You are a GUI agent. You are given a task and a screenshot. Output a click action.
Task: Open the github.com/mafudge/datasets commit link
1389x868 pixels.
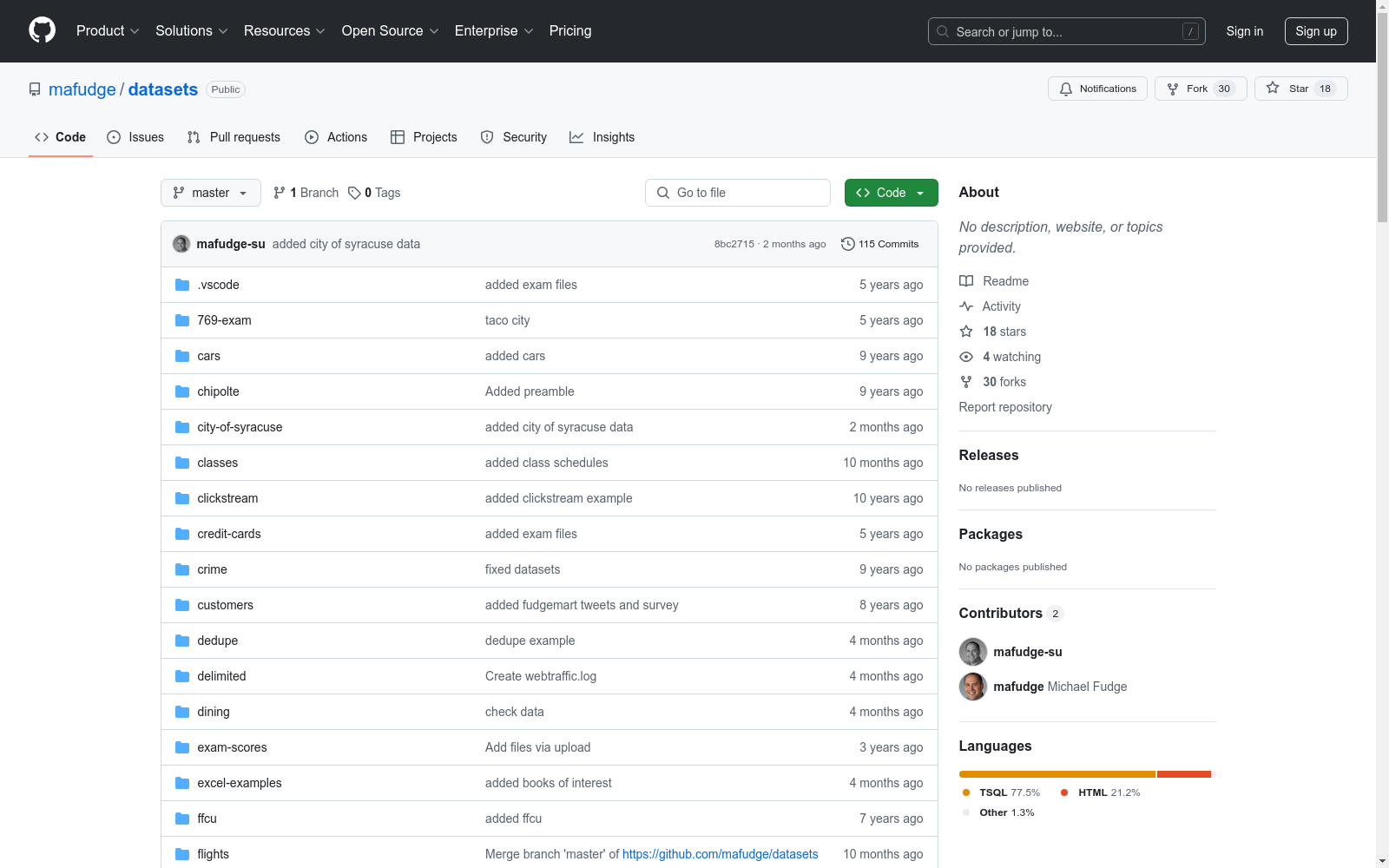(x=721, y=854)
